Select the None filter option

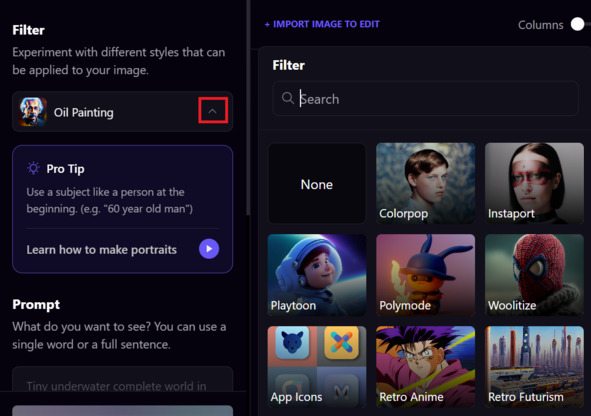click(x=317, y=184)
